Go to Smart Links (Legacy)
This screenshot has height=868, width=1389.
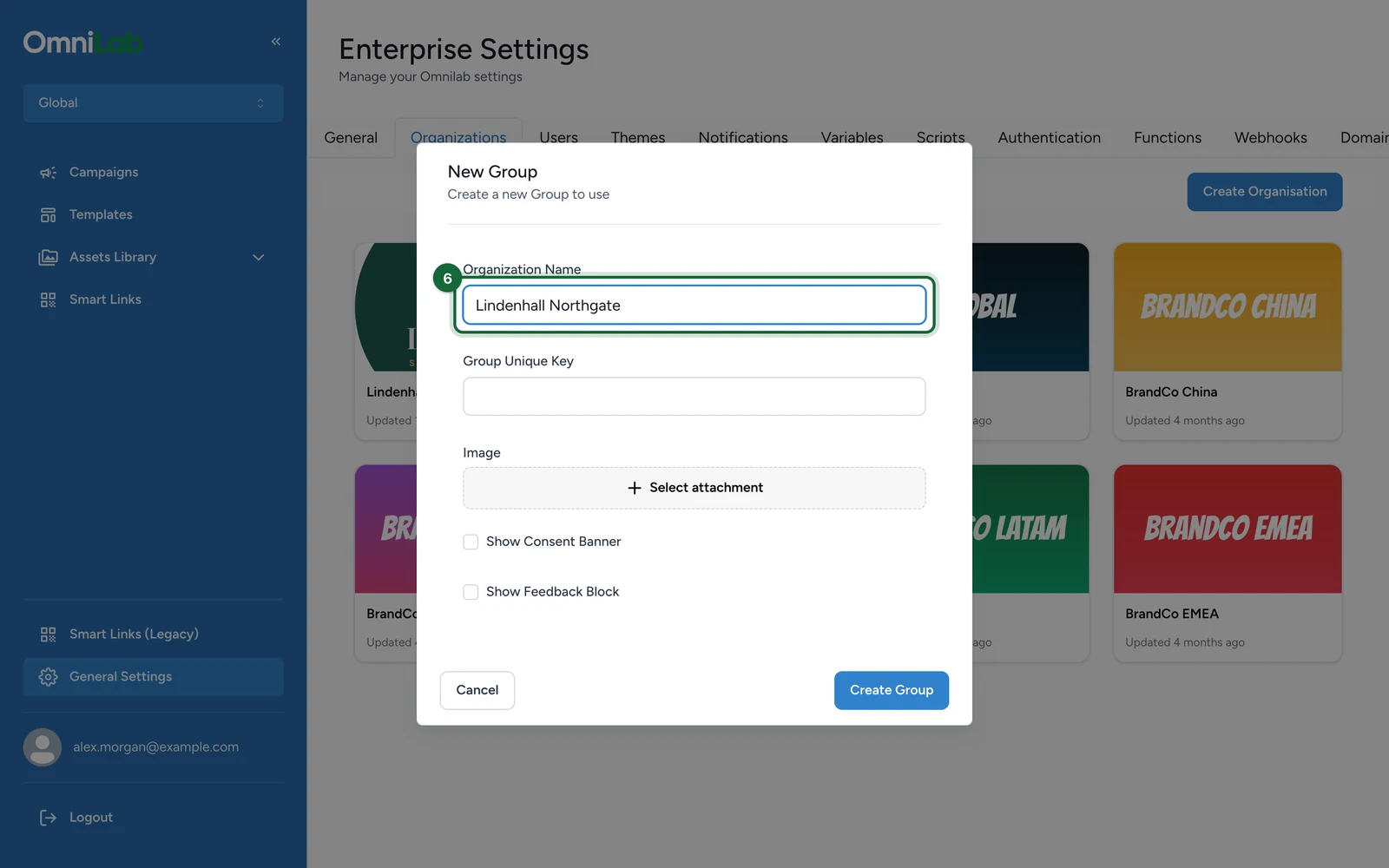click(x=153, y=635)
